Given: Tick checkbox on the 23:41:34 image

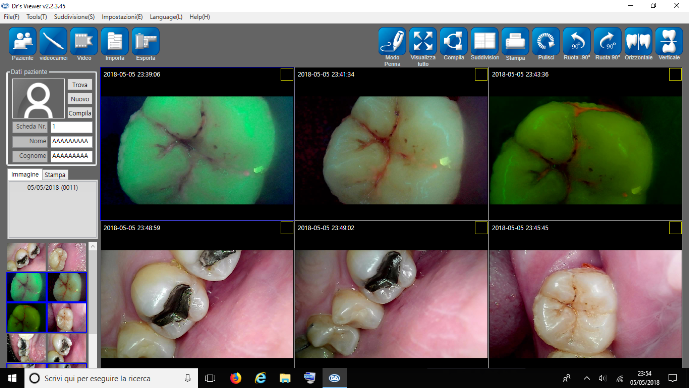Looking at the screenshot, I should [x=481, y=74].
